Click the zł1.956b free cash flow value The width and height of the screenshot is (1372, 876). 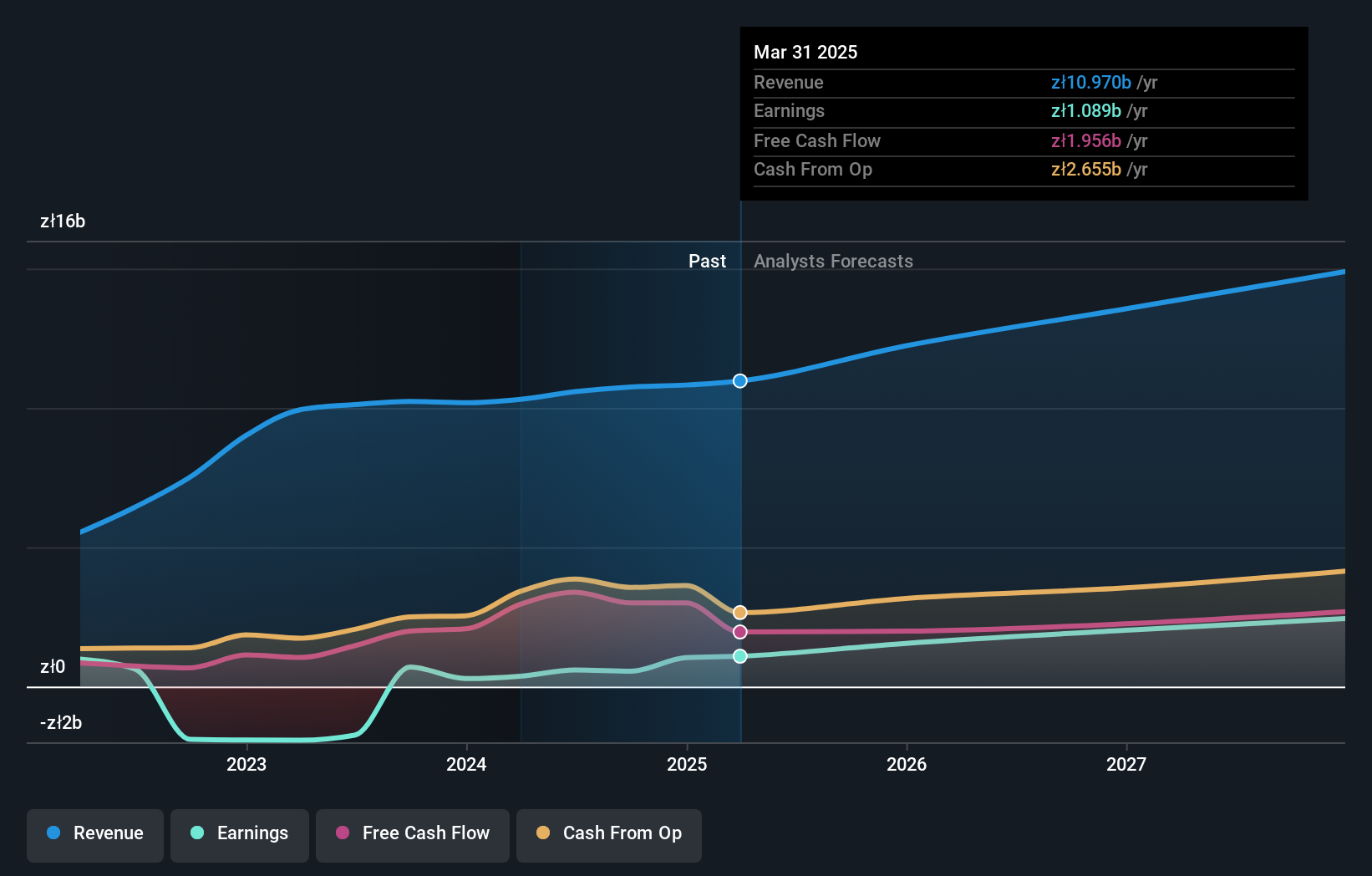pyautogui.click(x=1085, y=141)
